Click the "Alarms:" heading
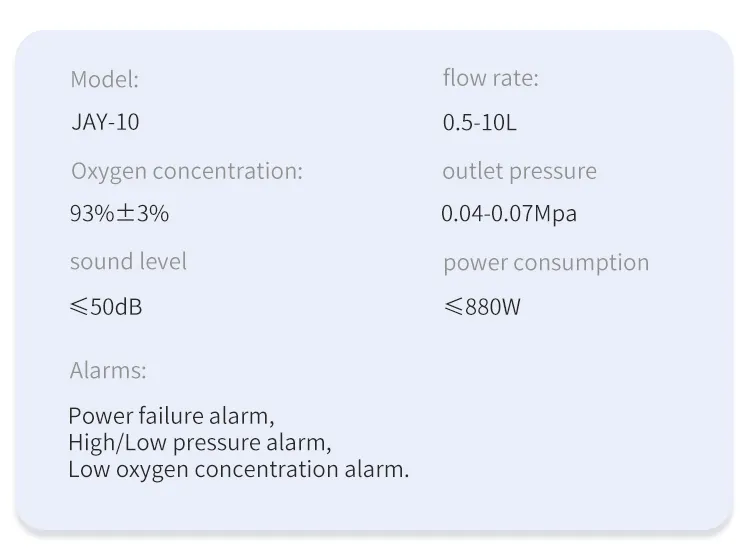The image size is (750, 557). click(x=108, y=371)
